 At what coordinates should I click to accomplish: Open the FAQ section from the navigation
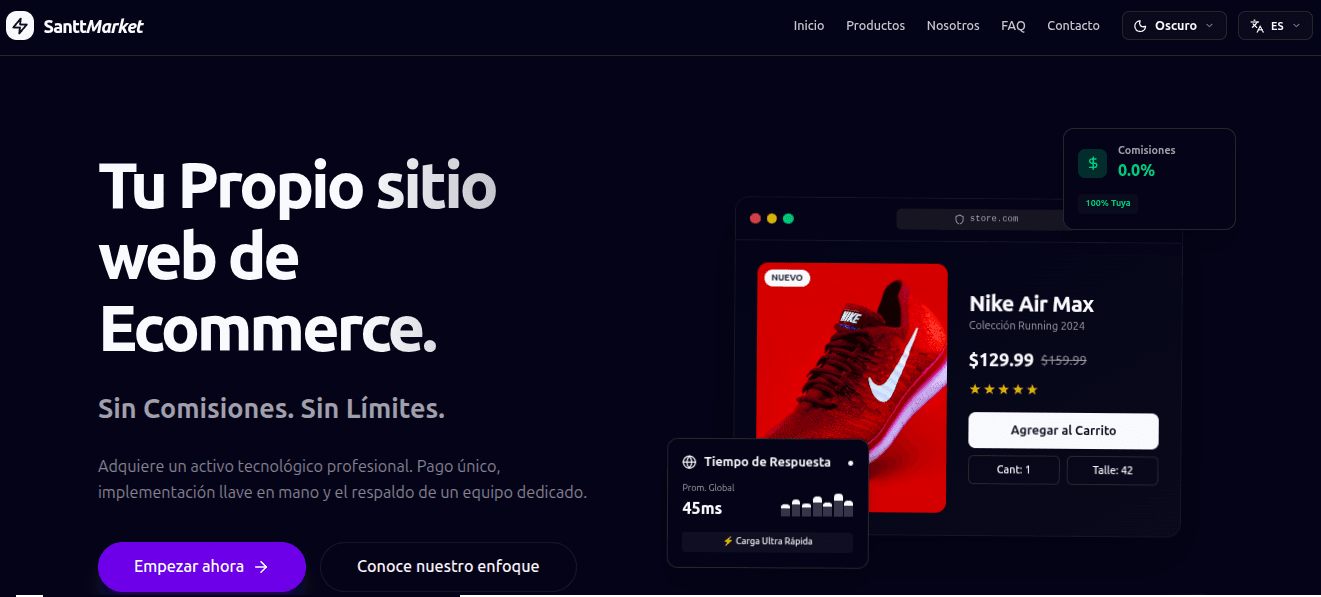point(1013,26)
